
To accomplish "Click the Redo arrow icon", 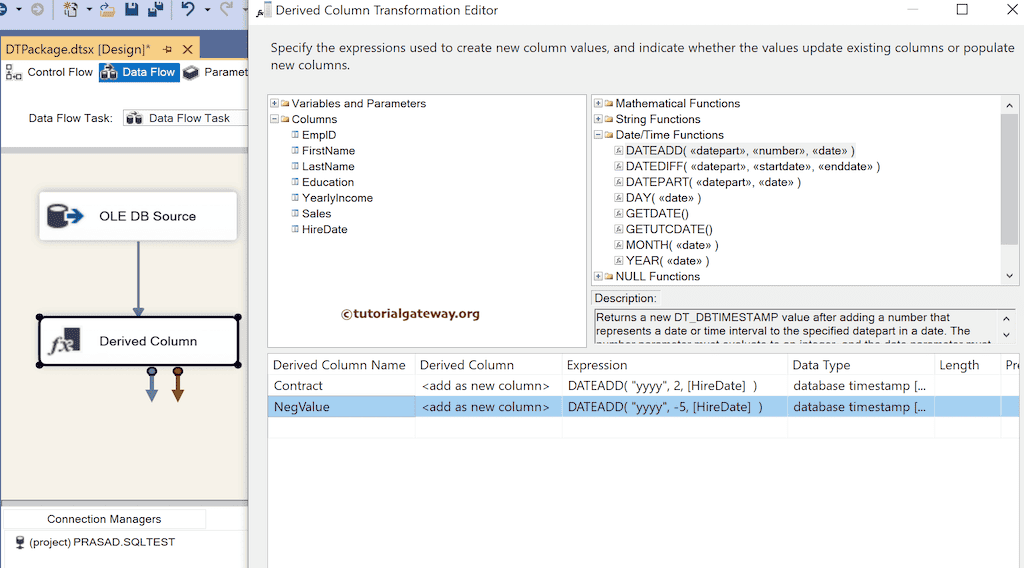I will (x=226, y=9).
